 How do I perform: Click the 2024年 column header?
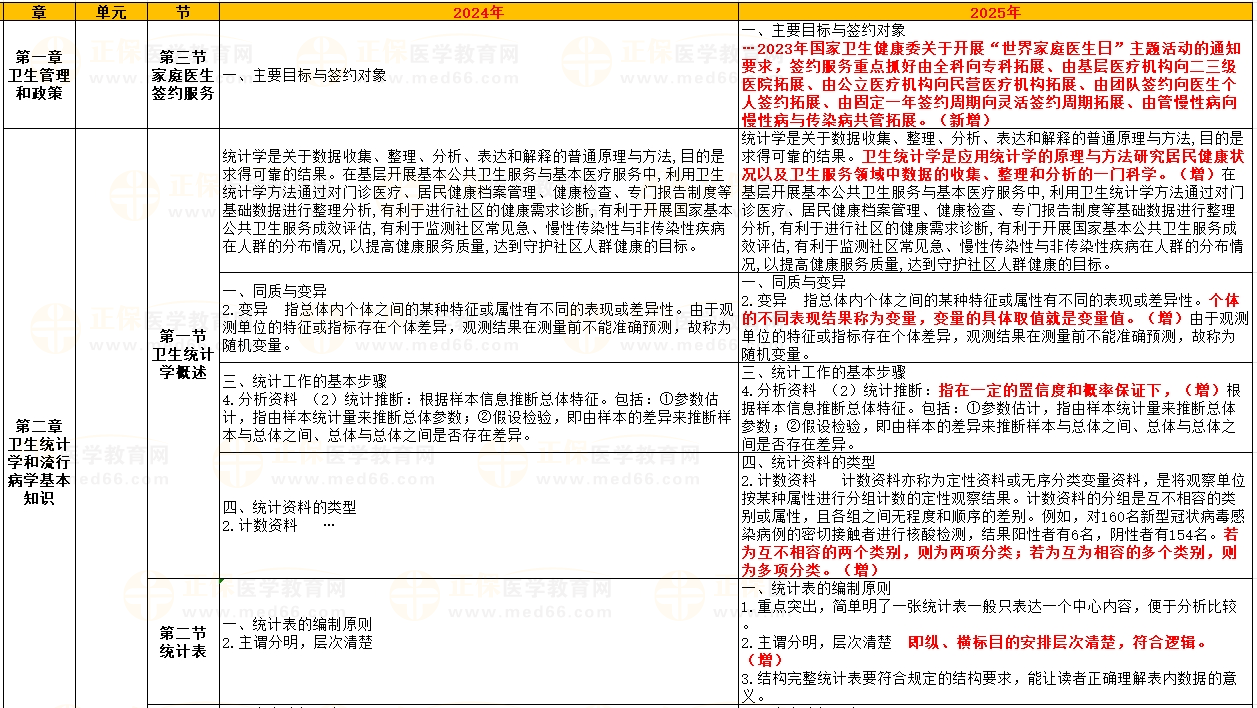pos(479,12)
